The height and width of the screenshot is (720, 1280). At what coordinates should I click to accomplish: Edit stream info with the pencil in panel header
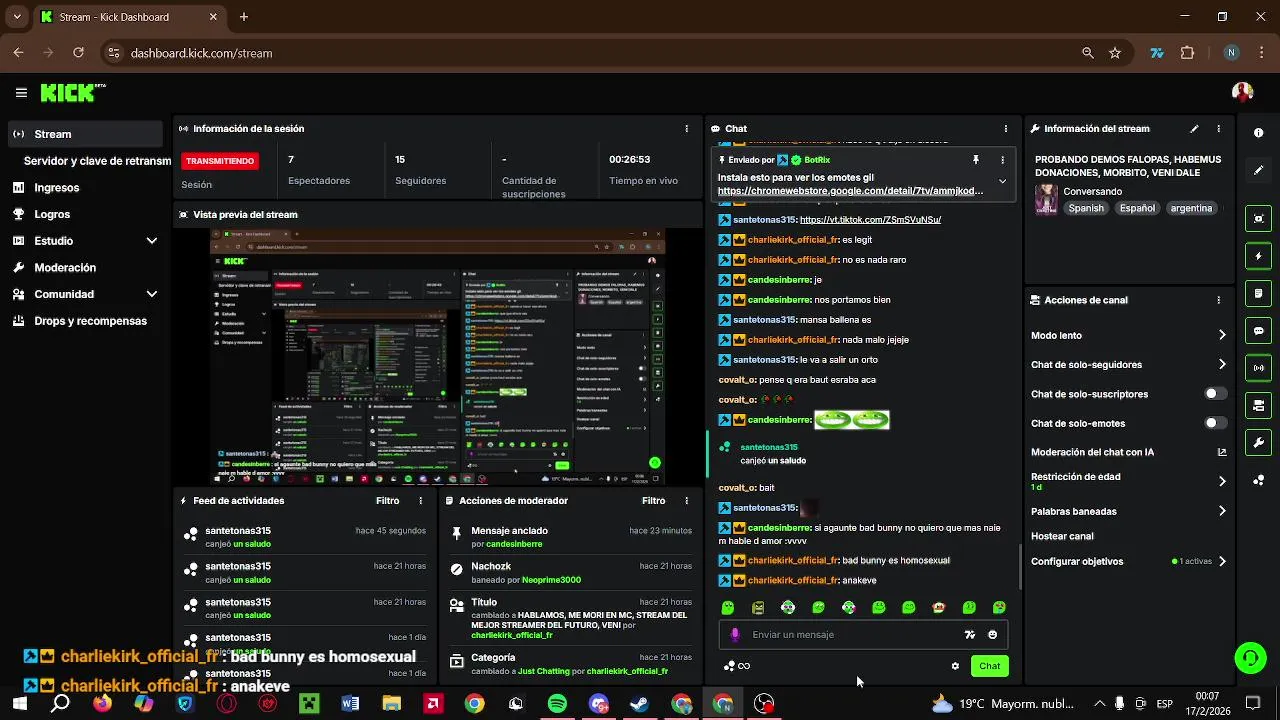click(x=1194, y=129)
